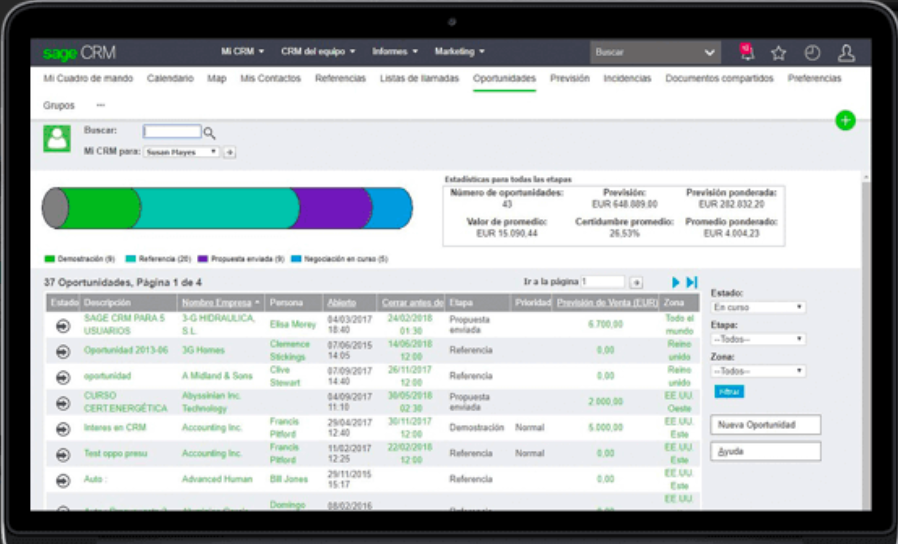This screenshot has height=544, width=898.
Task: Click the go arrow next to Susan Mayes
Action: (x=229, y=152)
